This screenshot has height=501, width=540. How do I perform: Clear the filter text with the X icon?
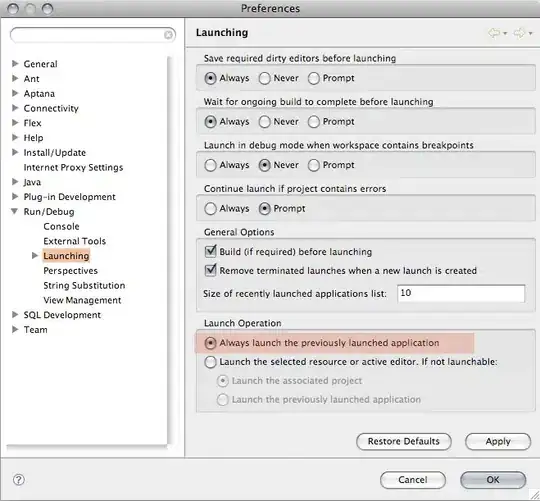tap(168, 35)
